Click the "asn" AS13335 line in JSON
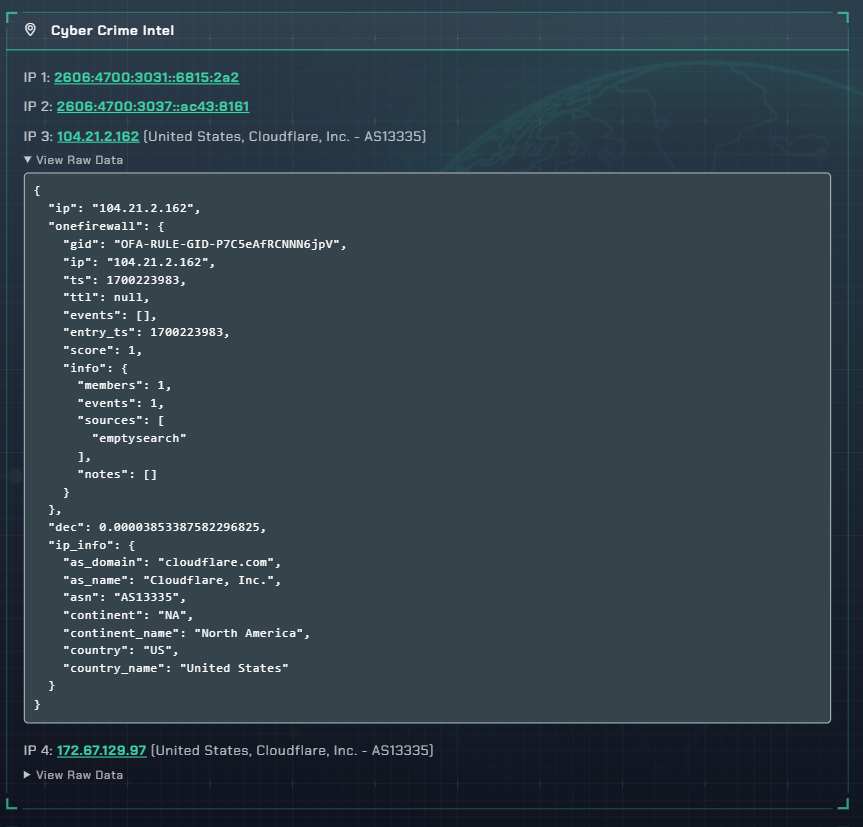 pyautogui.click(x=124, y=597)
